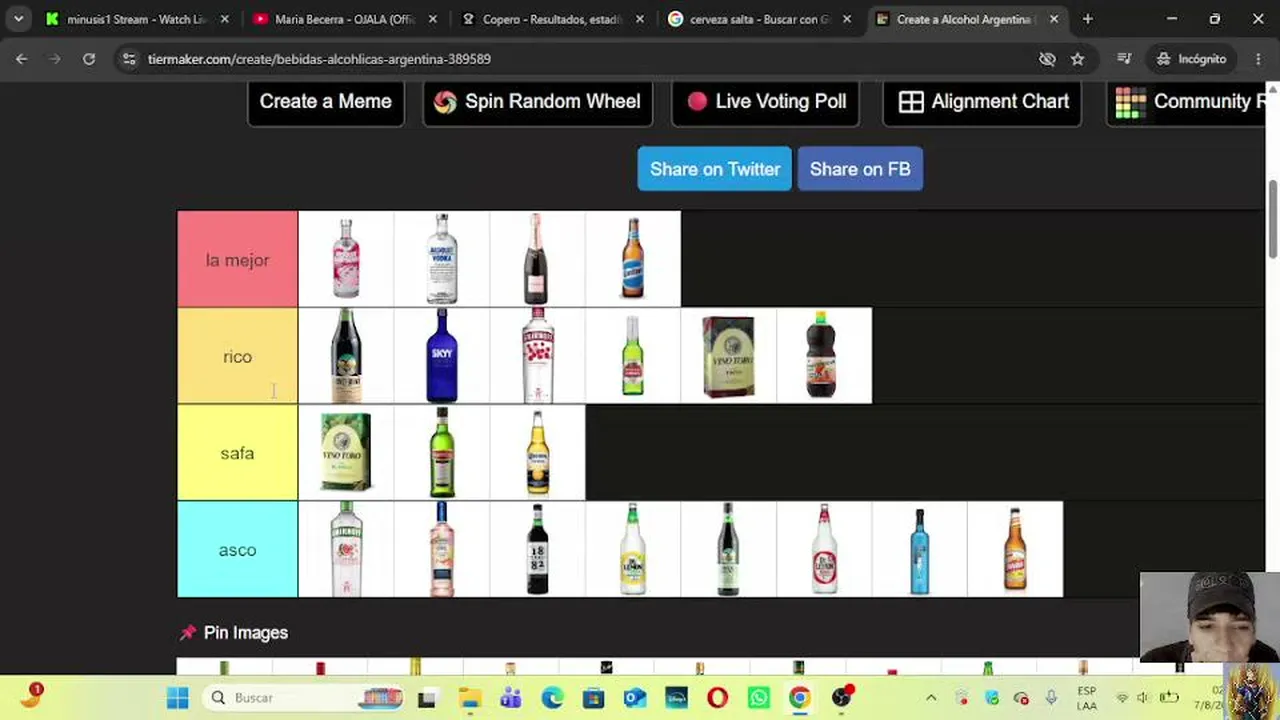Select the Quilmes beer bottle in la mejor
Image resolution: width=1280 pixels, height=720 pixels.
pyautogui.click(x=633, y=259)
